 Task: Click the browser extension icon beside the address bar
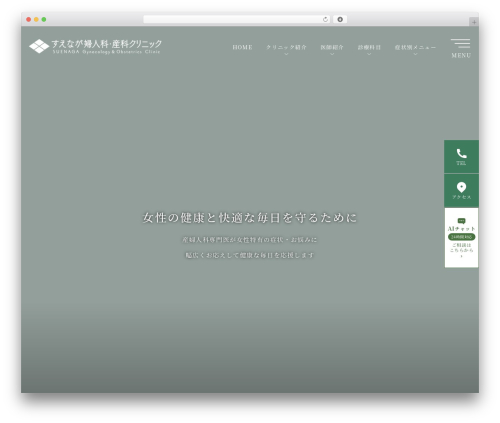click(340, 20)
